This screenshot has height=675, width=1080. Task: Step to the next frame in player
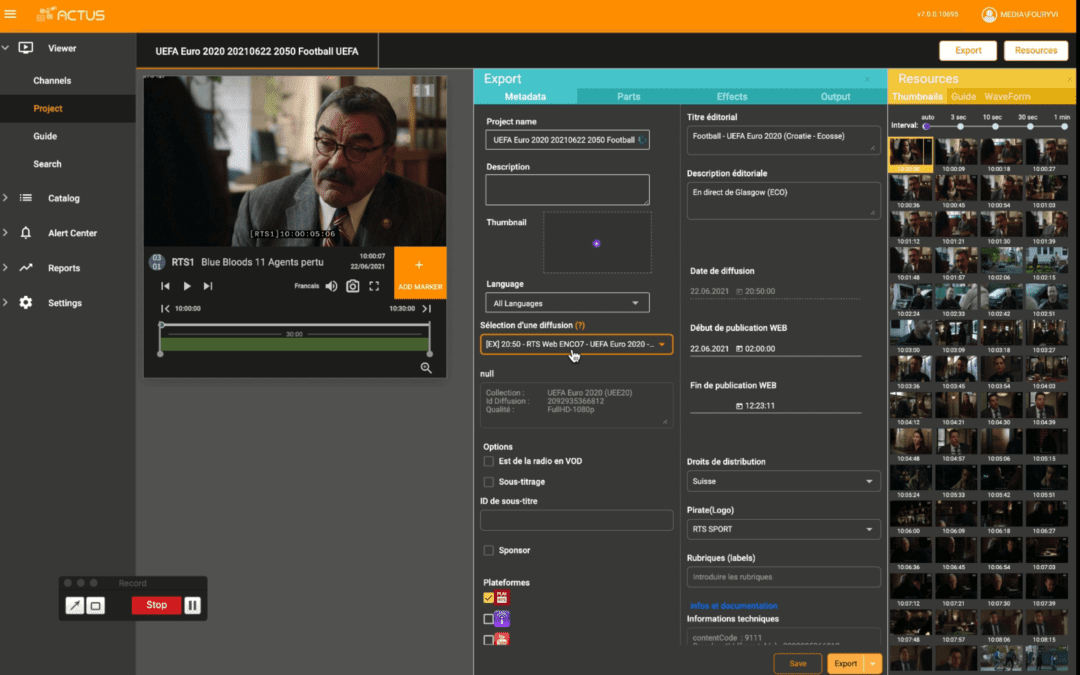click(x=208, y=286)
